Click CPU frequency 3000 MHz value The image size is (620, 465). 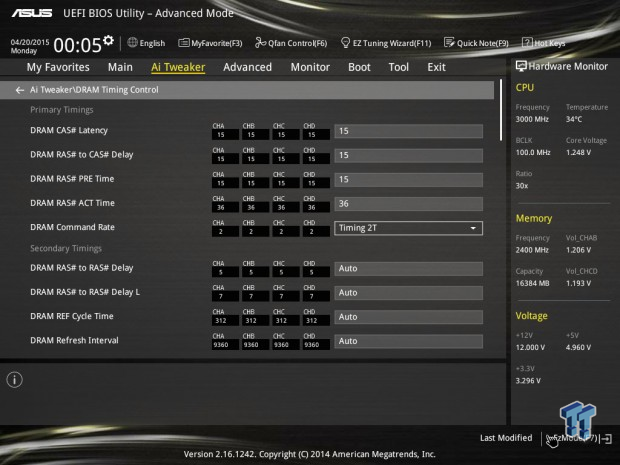(x=532, y=119)
